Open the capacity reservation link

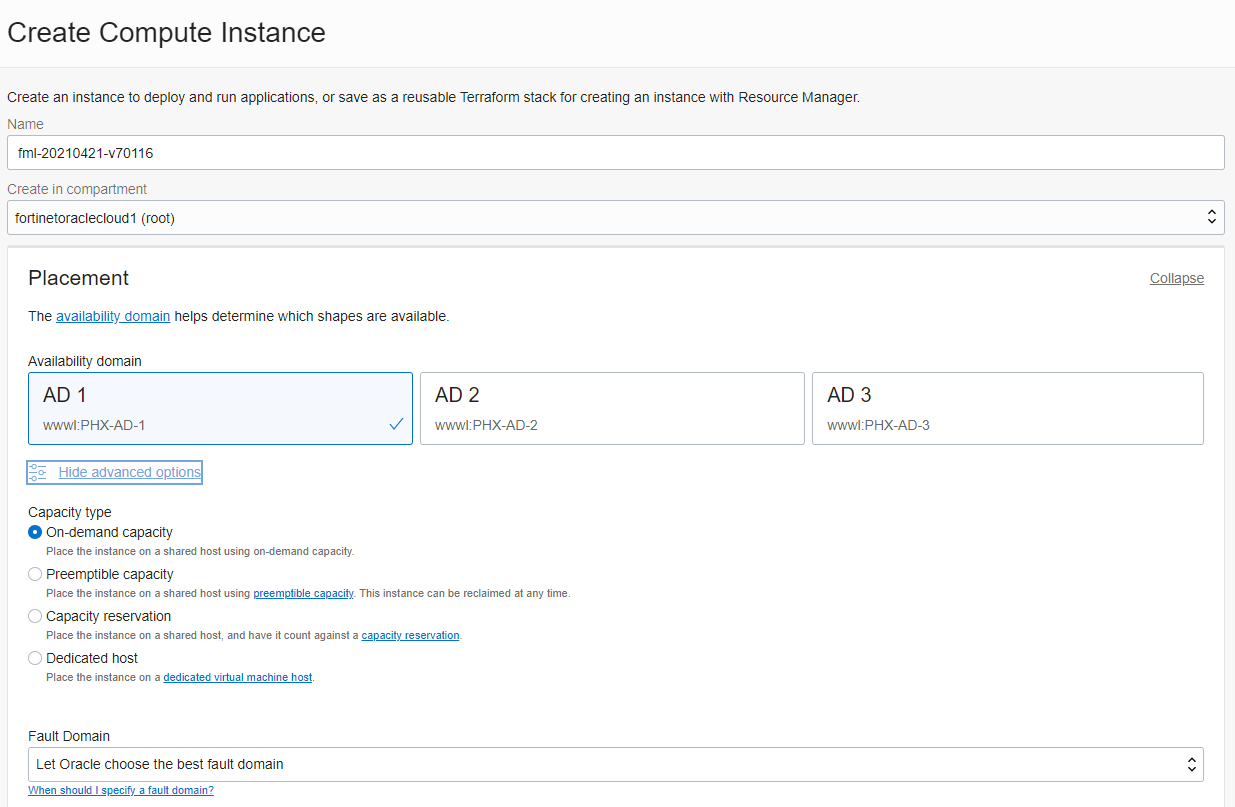tap(410, 634)
